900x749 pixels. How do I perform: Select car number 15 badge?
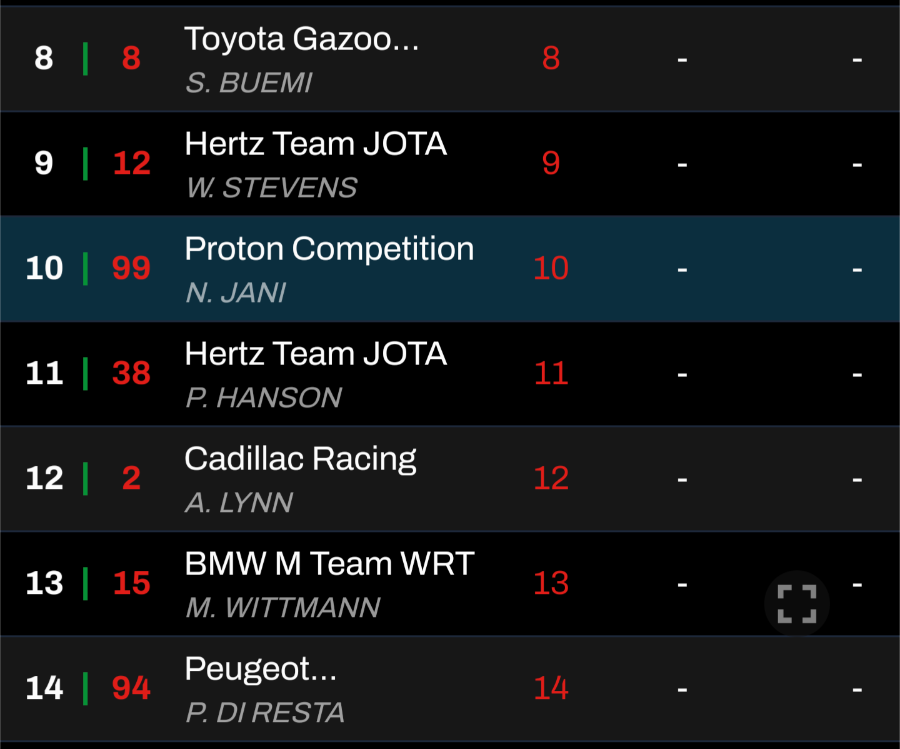coord(131,583)
